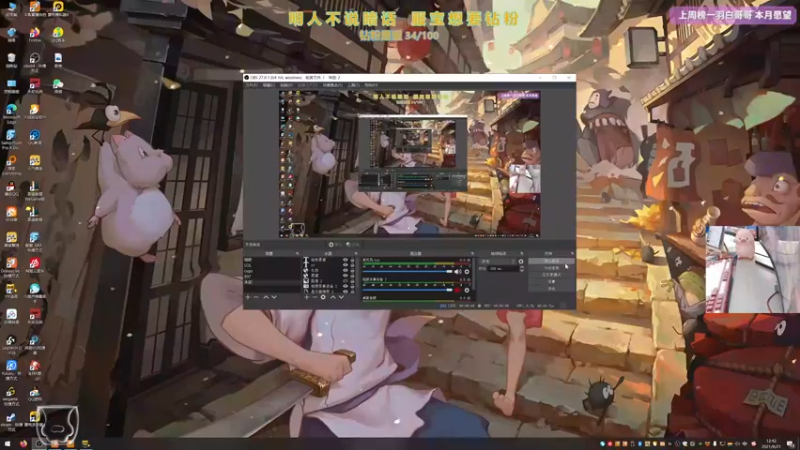The width and height of the screenshot is (800, 450).
Task: Open the Tools (工具) menu in OBS
Action: [353, 85]
